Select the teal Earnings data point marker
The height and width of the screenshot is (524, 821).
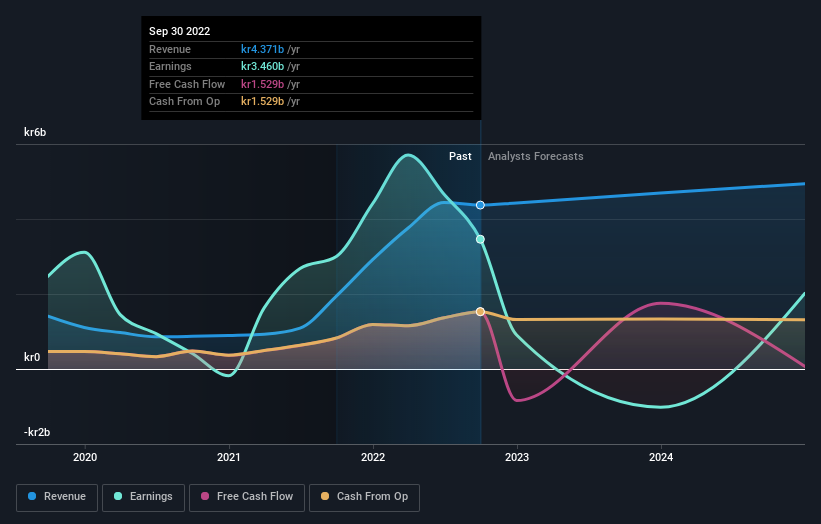[480, 239]
